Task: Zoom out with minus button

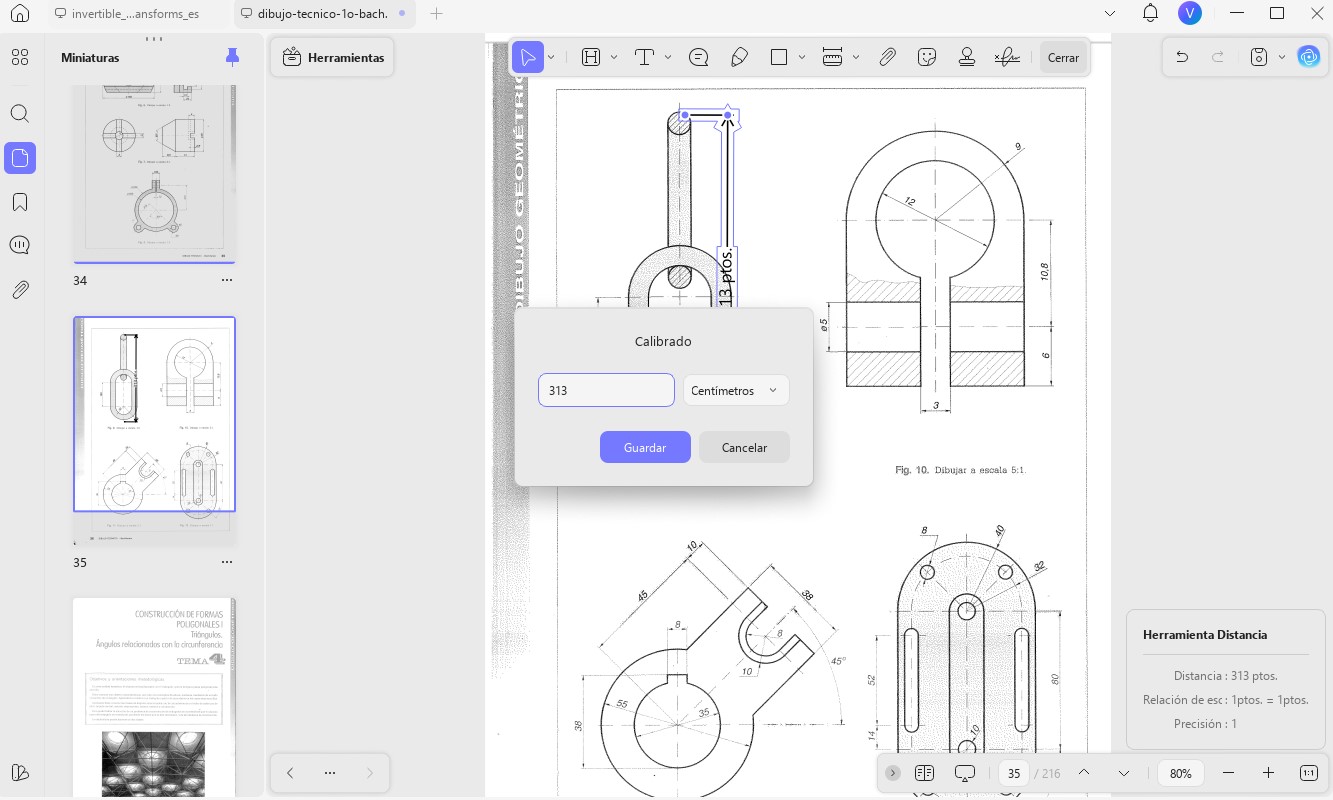Action: coord(1229,773)
